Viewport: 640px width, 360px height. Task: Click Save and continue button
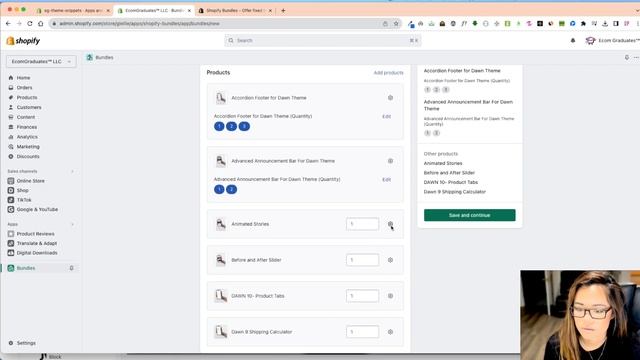[469, 215]
